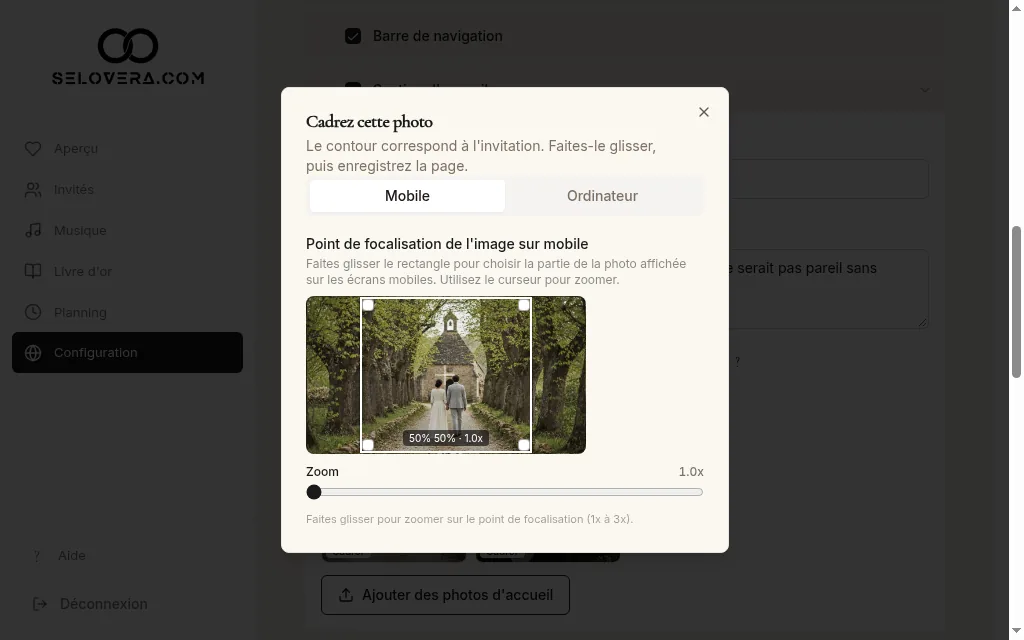The image size is (1024, 640).
Task: Click the textarea resize grip
Action: point(923,323)
